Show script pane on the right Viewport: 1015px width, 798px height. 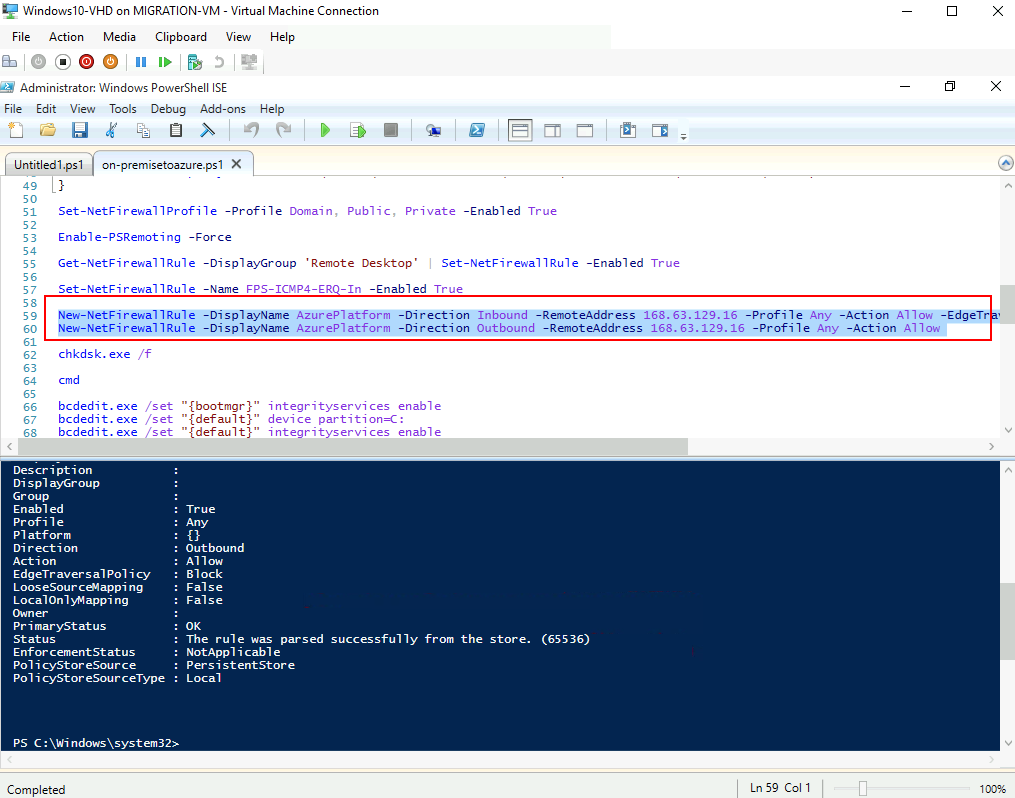pos(552,130)
